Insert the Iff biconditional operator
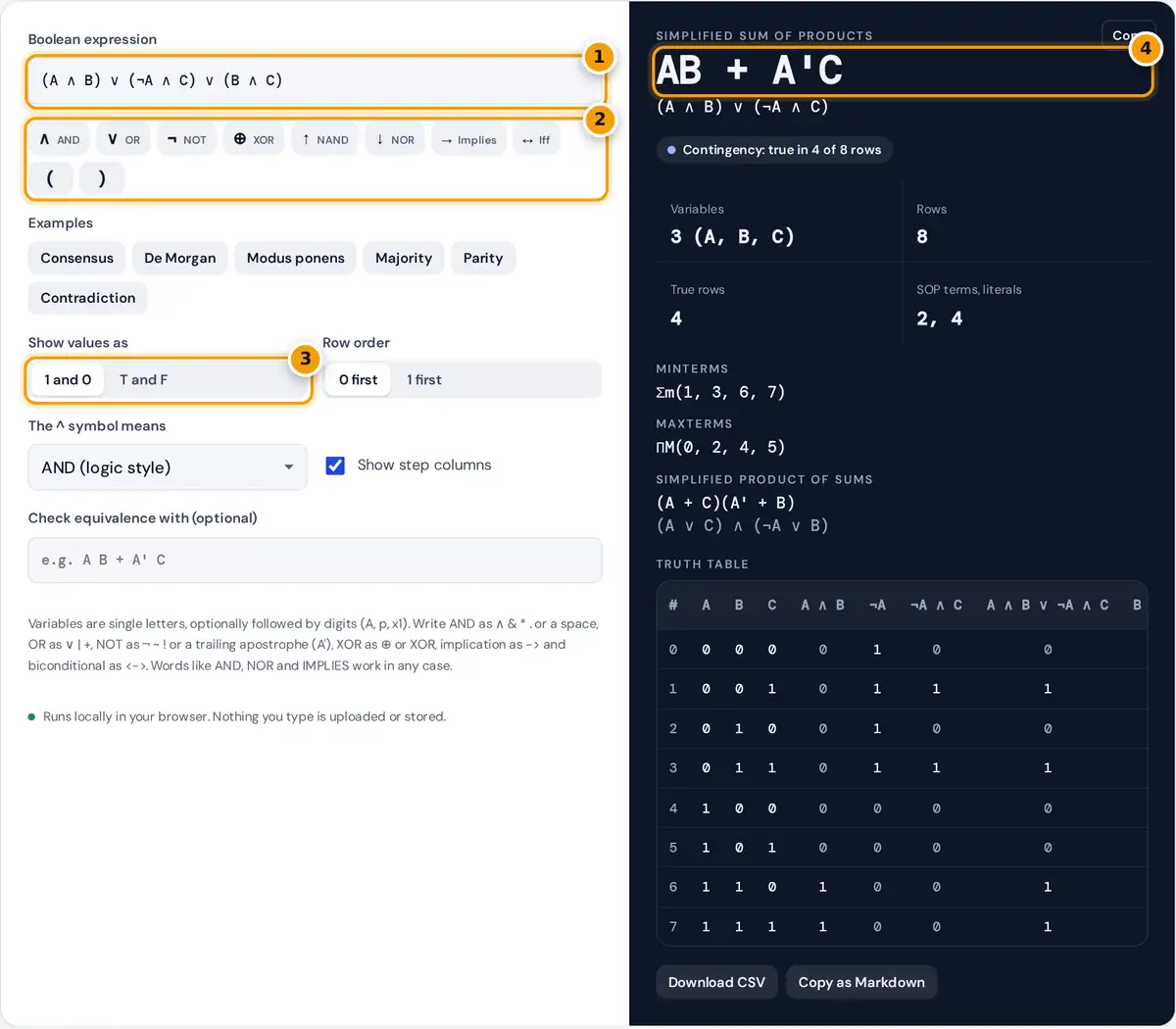The image size is (1176, 1029). coord(536,140)
